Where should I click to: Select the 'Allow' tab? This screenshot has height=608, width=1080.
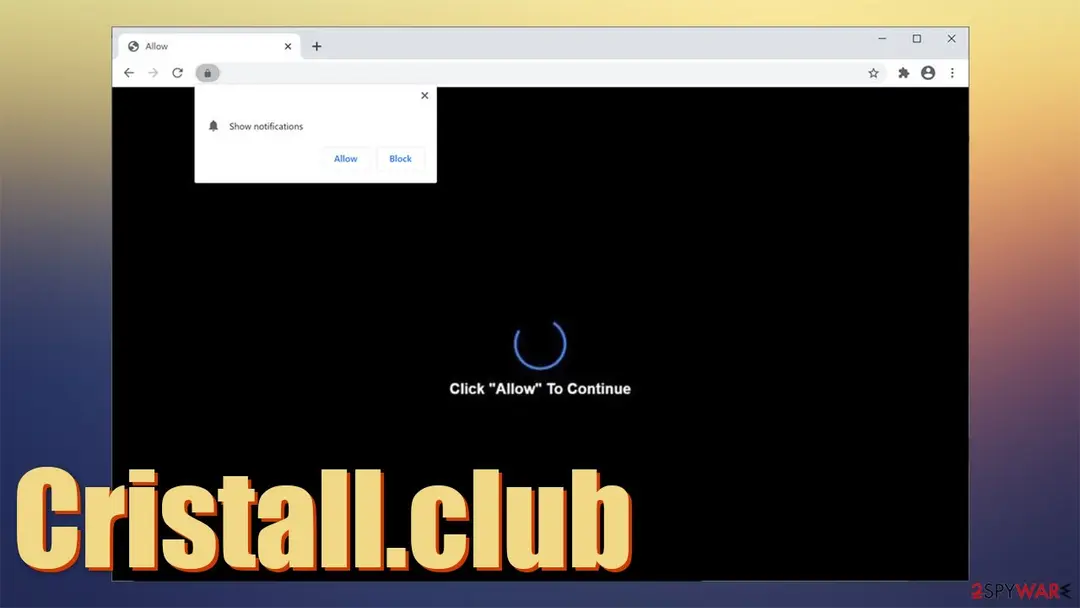coord(209,46)
